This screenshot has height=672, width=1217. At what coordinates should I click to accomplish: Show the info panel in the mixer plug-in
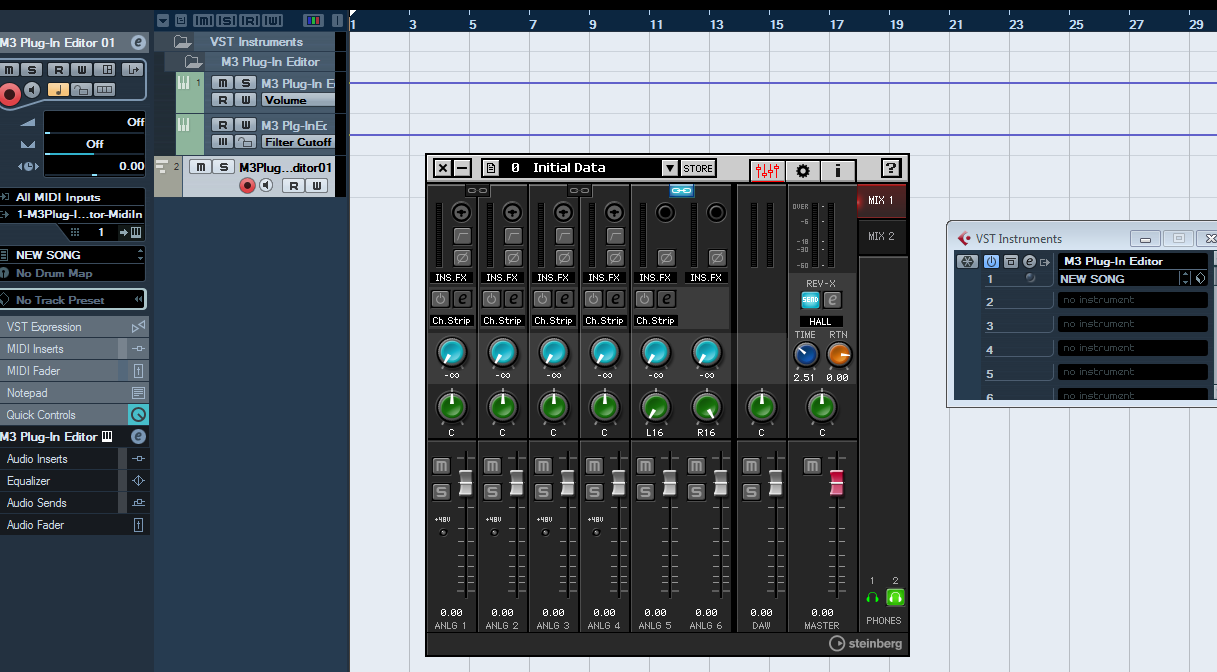837,169
